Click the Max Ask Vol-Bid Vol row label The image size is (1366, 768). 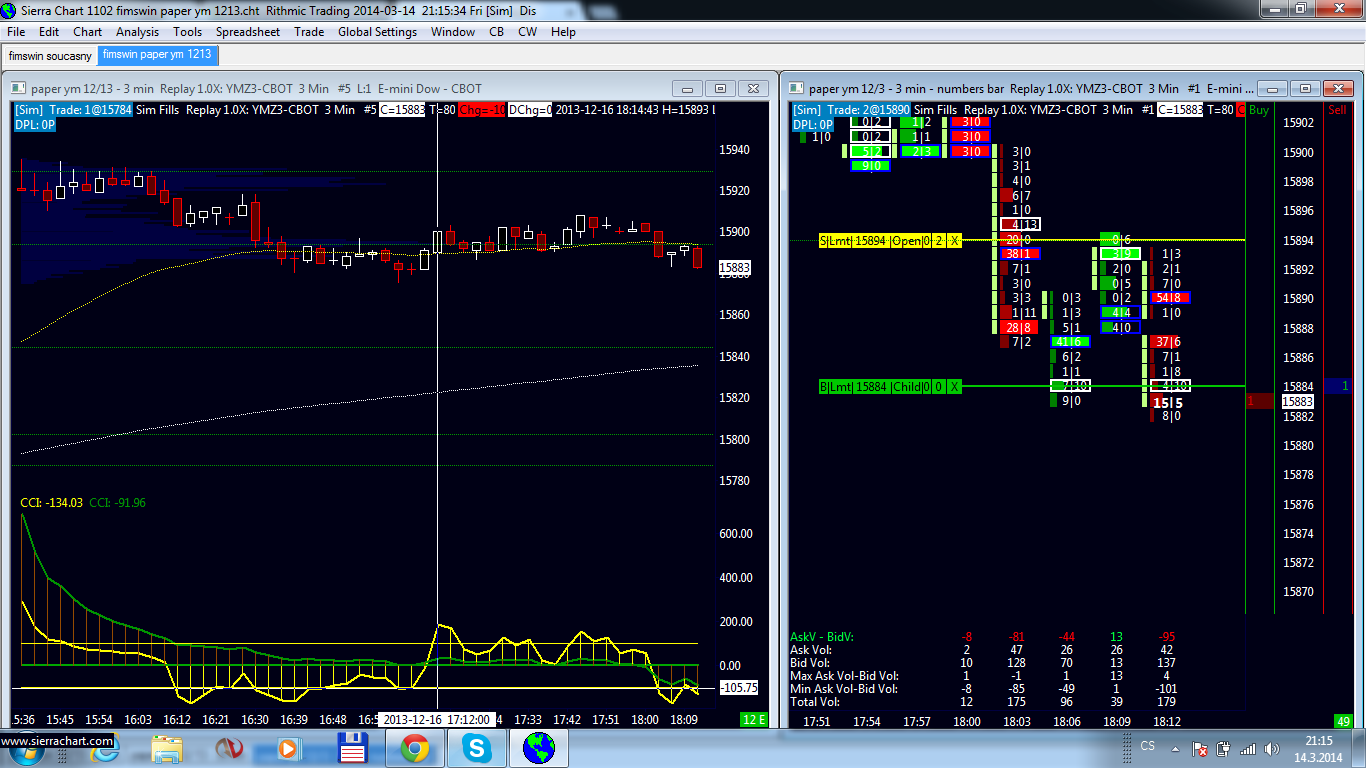tap(844, 676)
